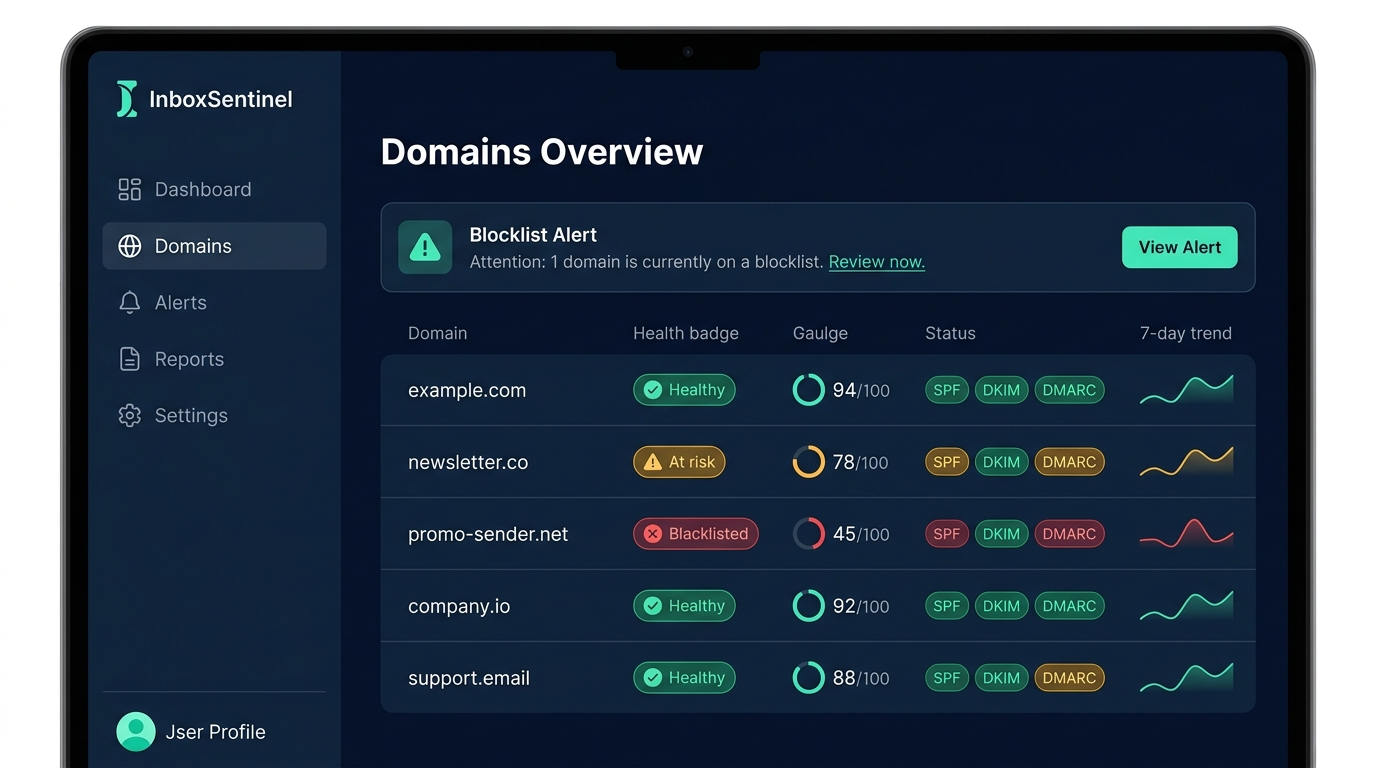
Task: Click the support.email domain name
Action: 469,678
